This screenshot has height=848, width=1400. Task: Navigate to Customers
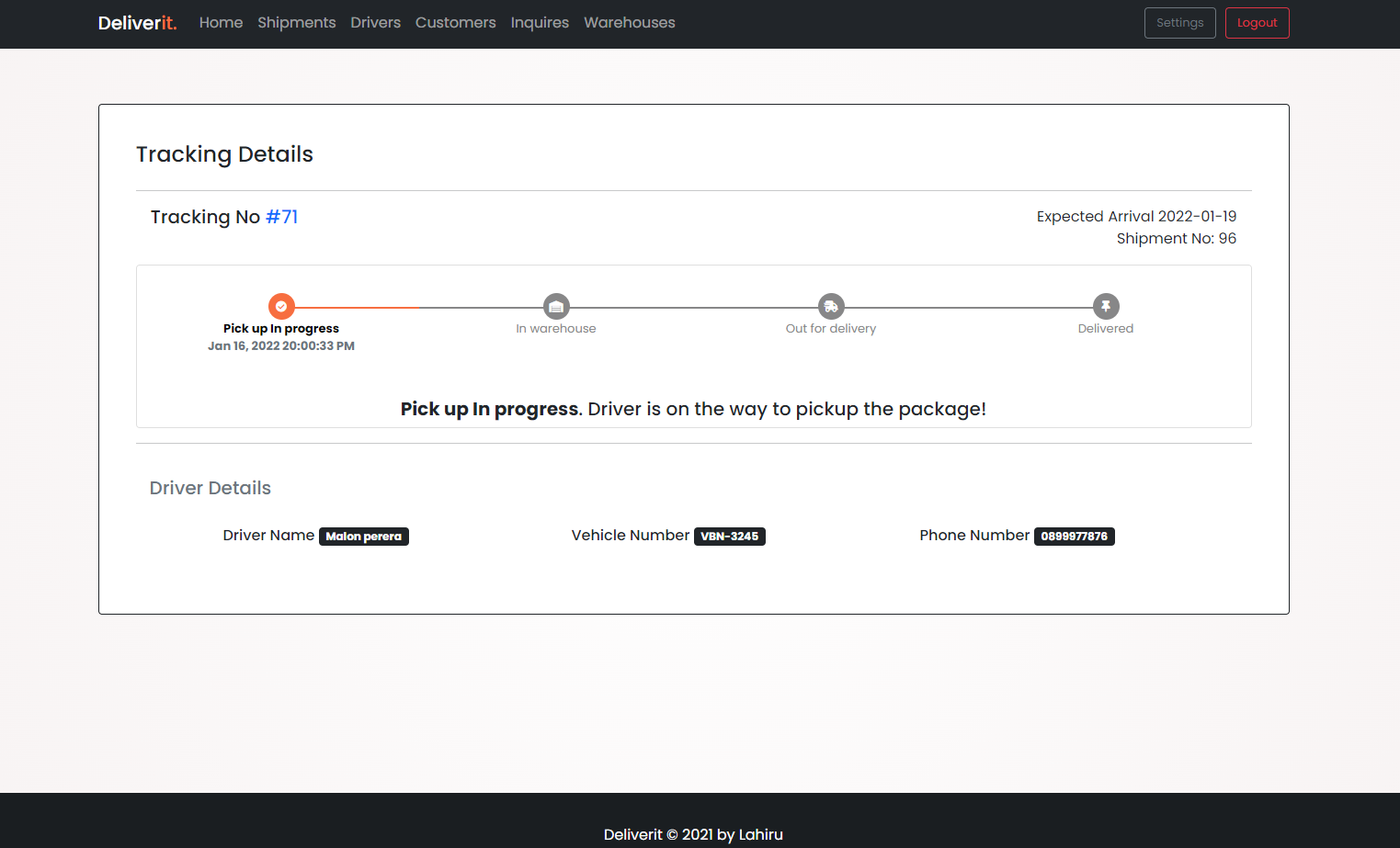455,23
